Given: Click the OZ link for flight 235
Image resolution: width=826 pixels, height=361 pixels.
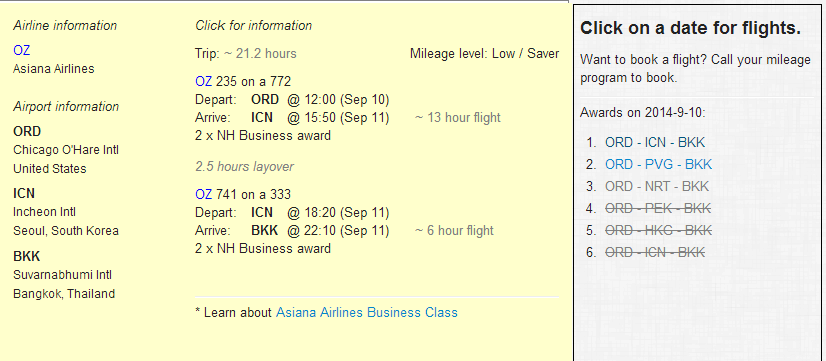Looking at the screenshot, I should (x=203, y=82).
